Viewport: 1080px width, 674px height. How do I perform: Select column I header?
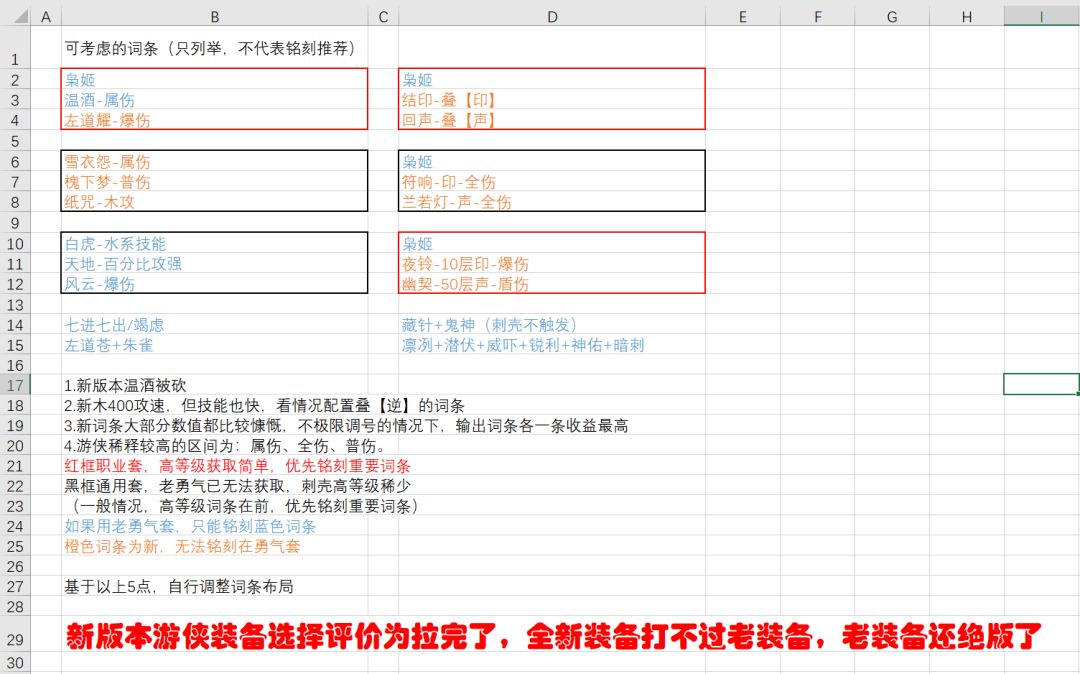(x=1041, y=17)
